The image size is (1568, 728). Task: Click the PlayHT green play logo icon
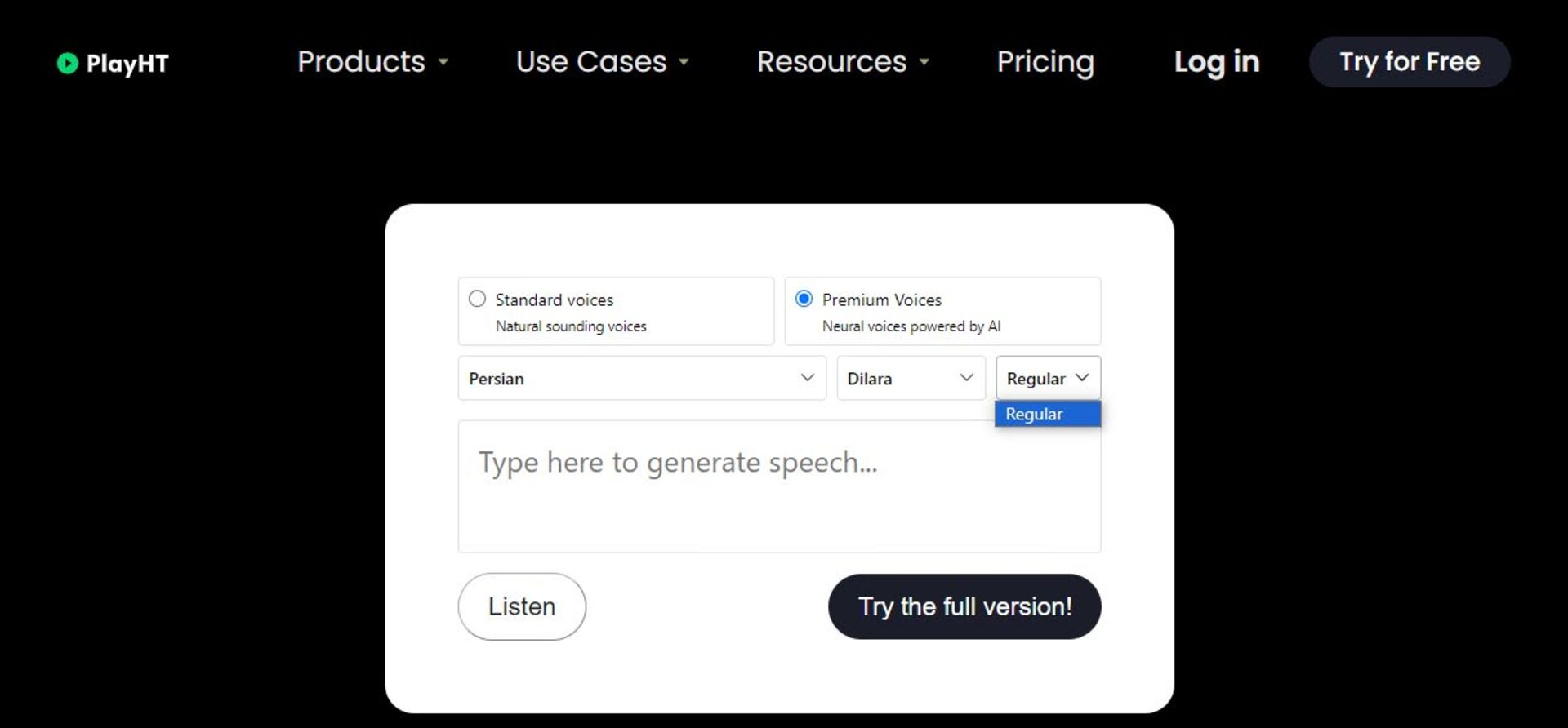tap(67, 63)
